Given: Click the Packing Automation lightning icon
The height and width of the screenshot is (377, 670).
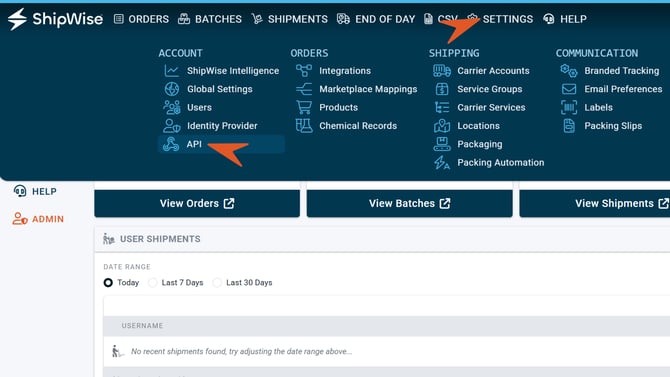Looking at the screenshot, I should (x=442, y=162).
